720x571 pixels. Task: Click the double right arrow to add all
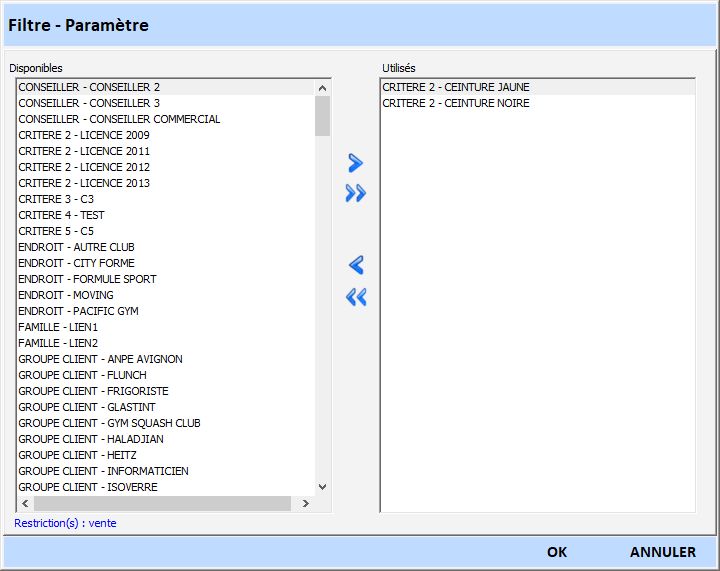355,194
